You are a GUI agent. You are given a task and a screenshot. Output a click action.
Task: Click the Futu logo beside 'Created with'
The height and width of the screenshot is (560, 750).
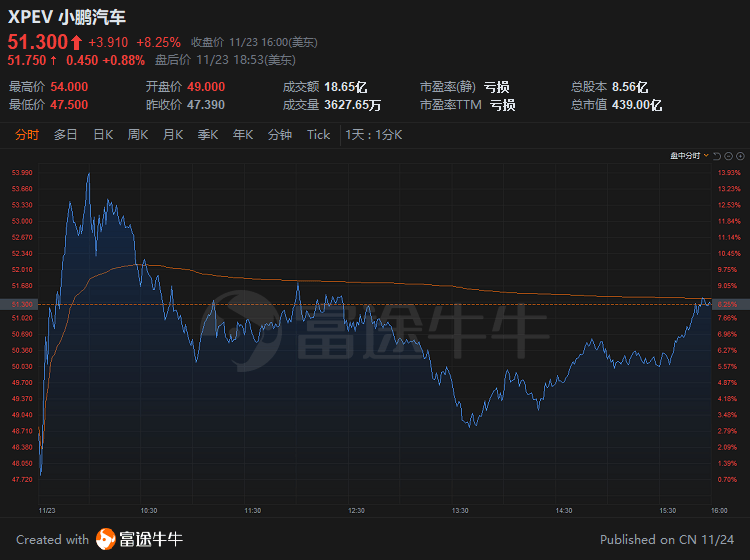click(x=106, y=539)
